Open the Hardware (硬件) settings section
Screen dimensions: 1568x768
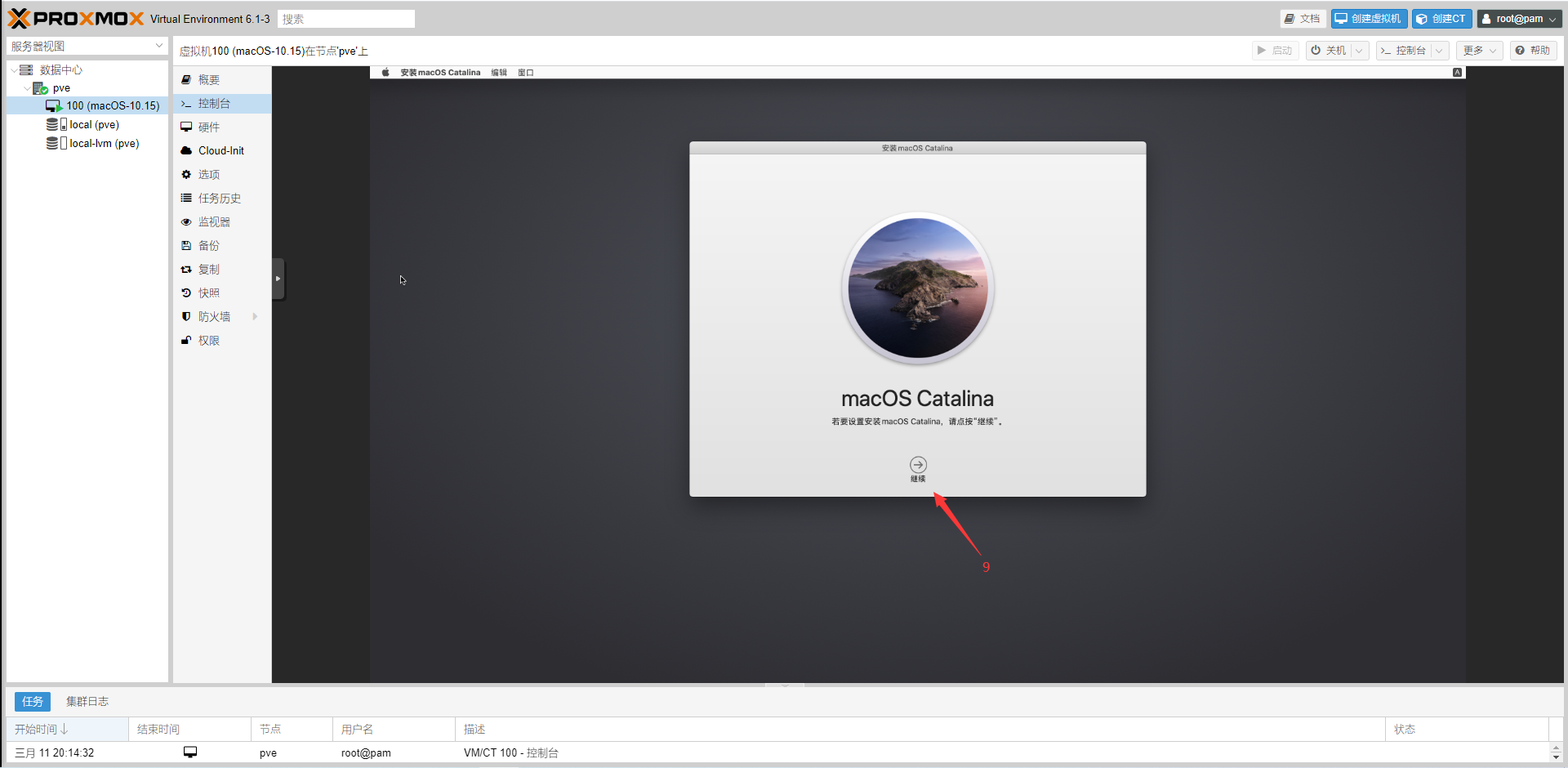pos(208,127)
